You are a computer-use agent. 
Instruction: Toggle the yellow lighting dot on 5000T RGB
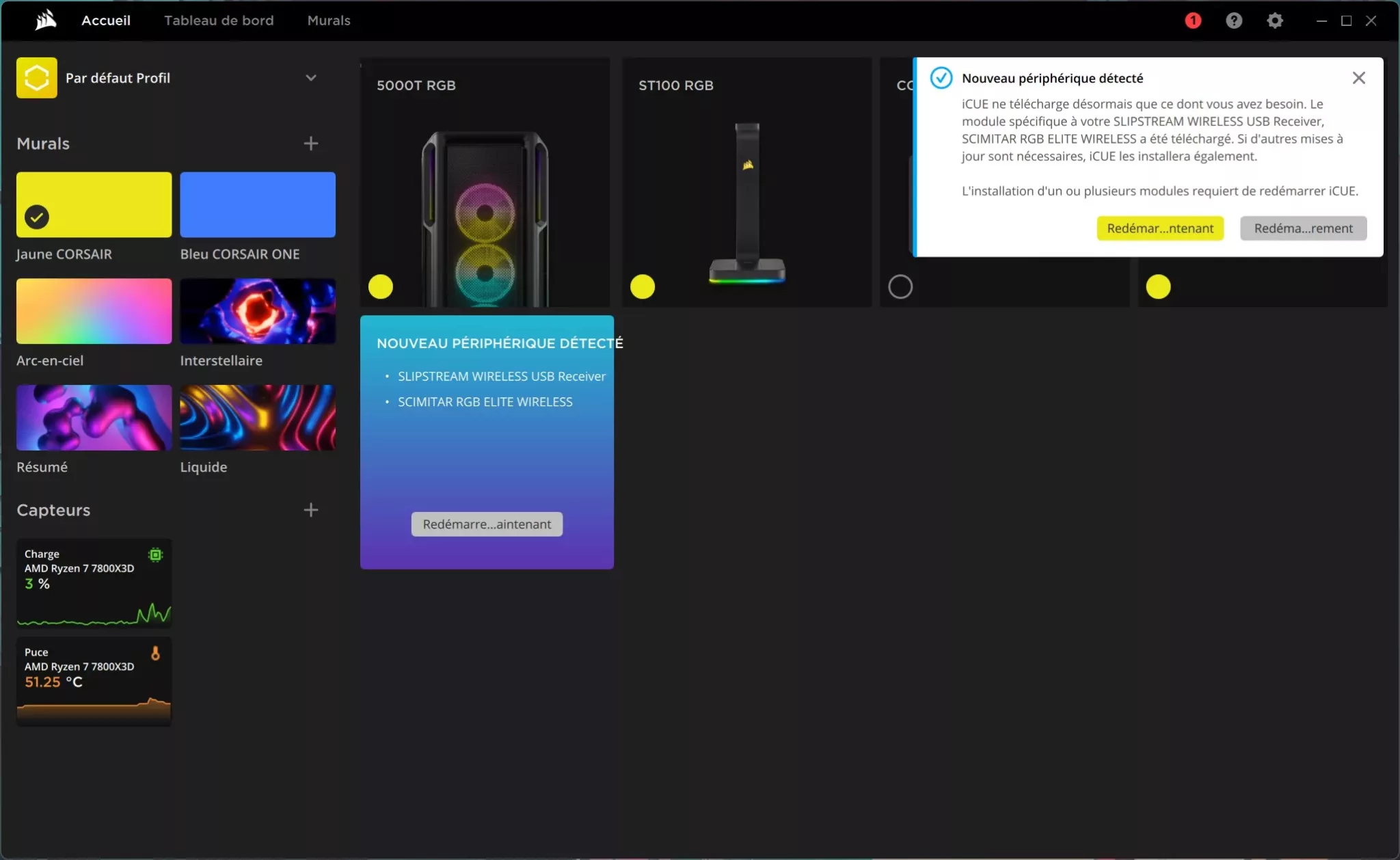(381, 286)
